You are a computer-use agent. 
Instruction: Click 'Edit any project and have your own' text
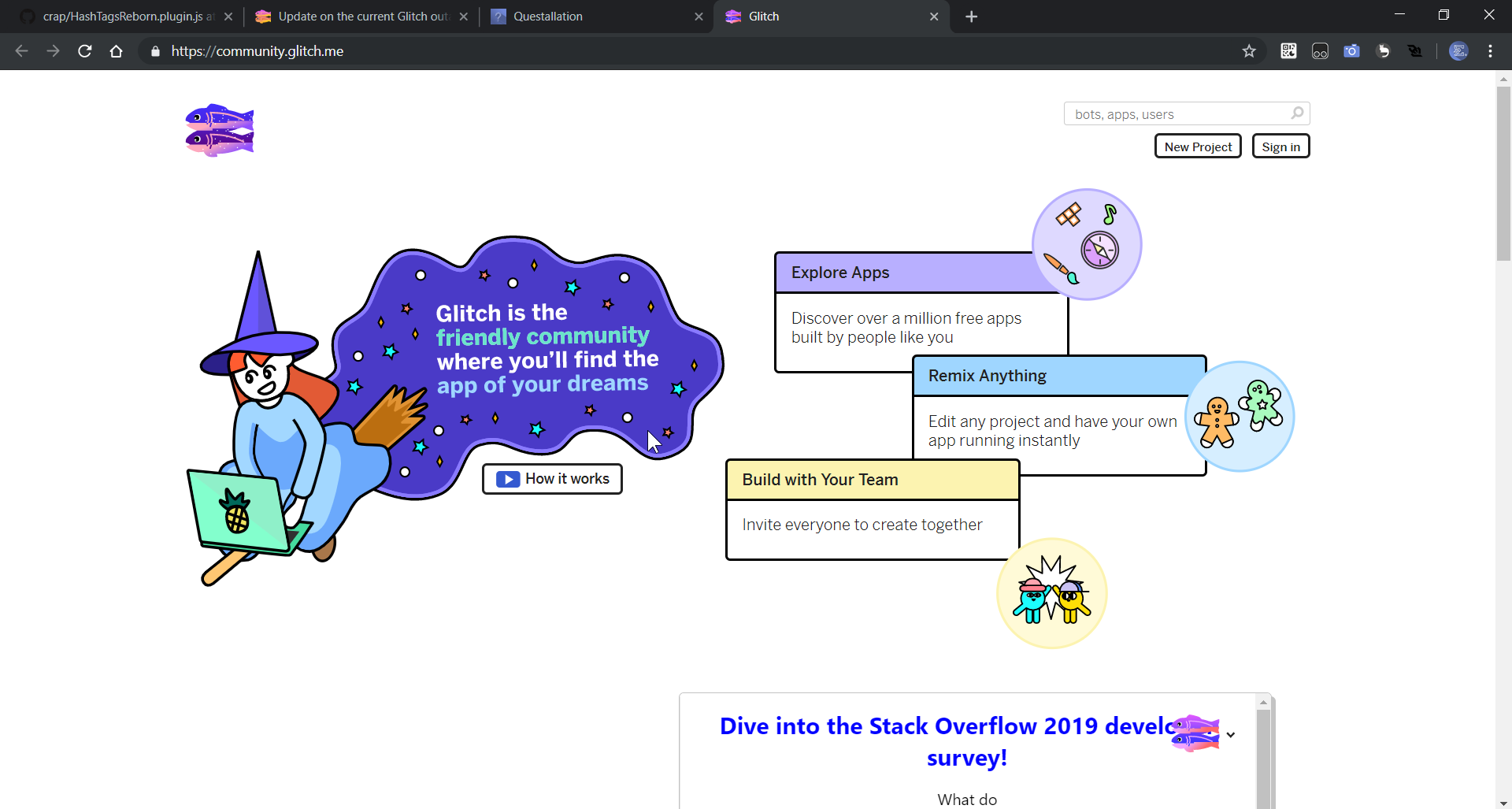tap(1052, 421)
